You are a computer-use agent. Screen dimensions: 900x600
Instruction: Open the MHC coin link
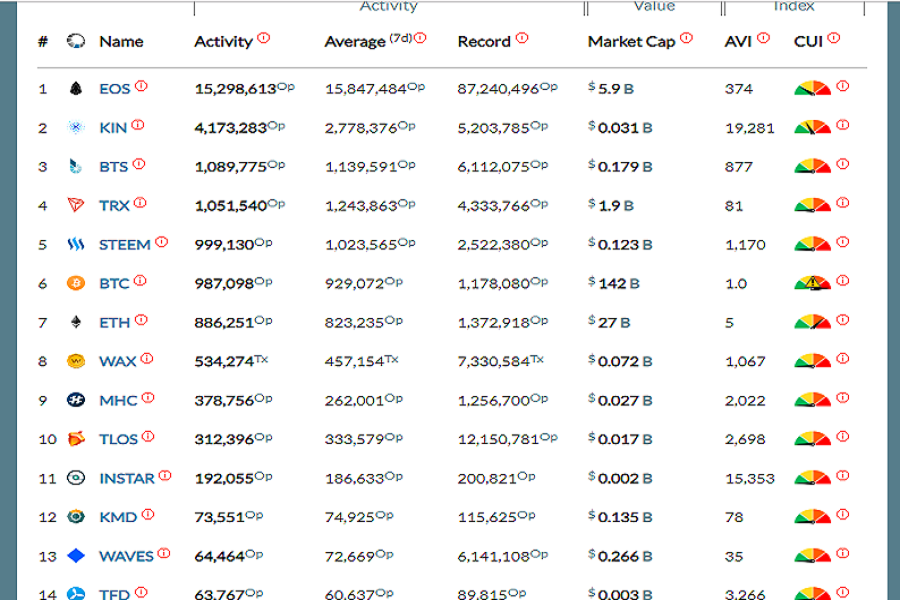pyautogui.click(x=118, y=401)
